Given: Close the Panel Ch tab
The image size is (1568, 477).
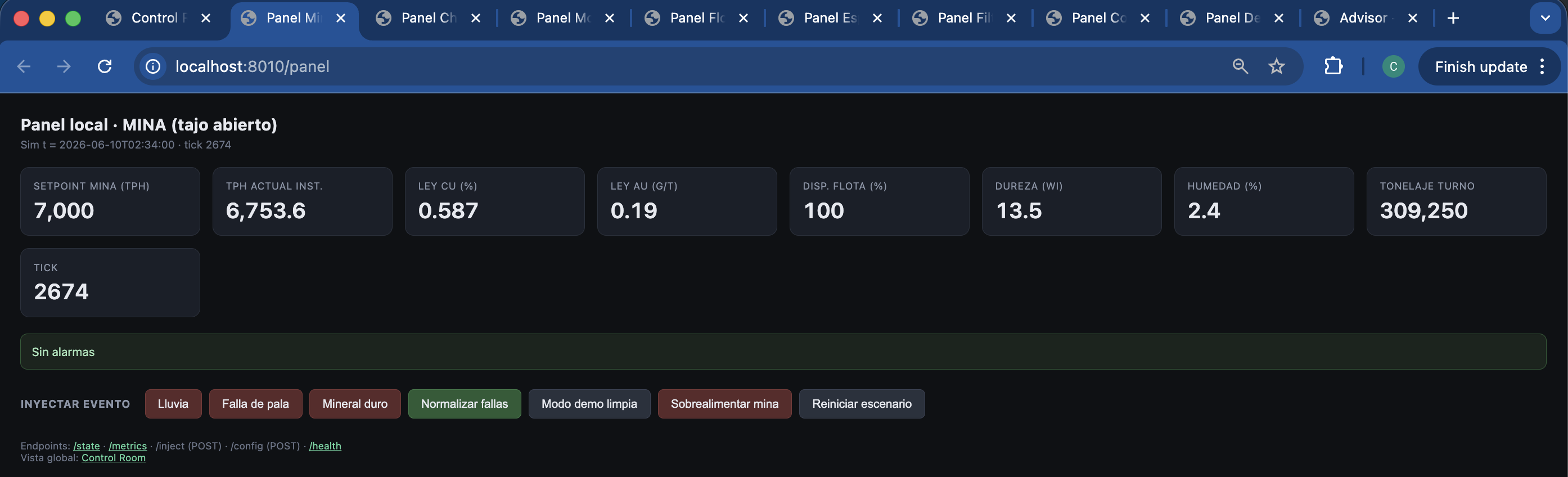Looking at the screenshot, I should point(475,18).
